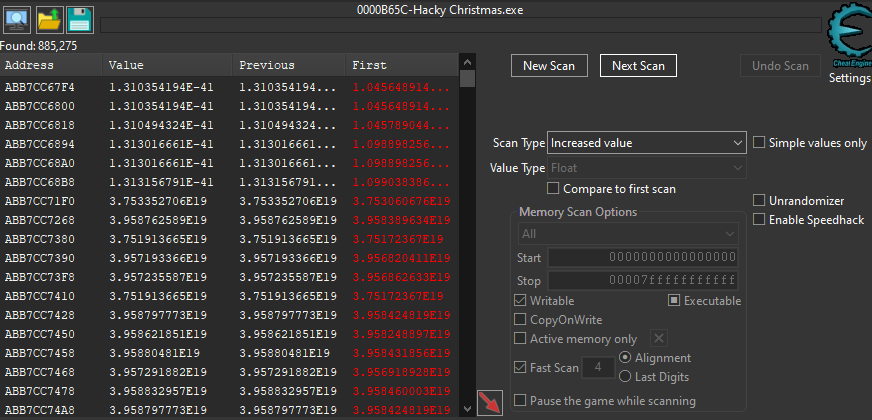Run Next Scan
The width and height of the screenshot is (872, 420).
point(638,66)
